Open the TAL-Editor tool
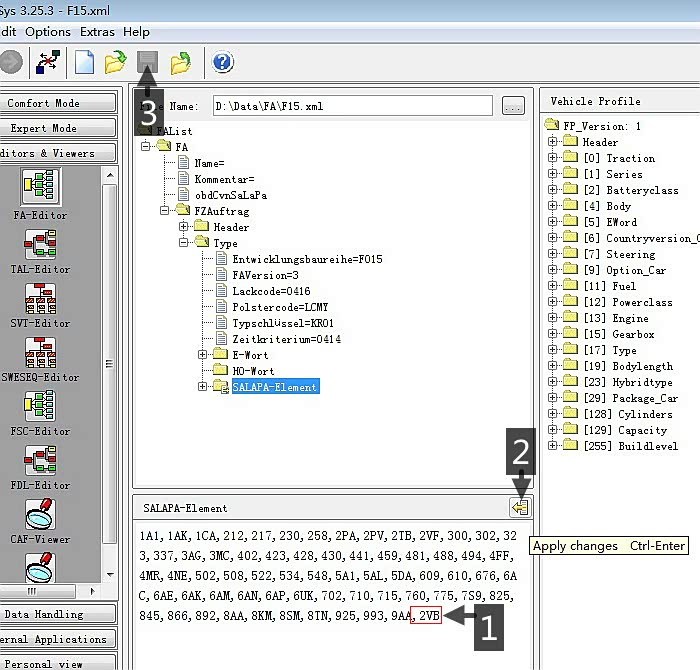This screenshot has width=700, height=670. click(41, 244)
